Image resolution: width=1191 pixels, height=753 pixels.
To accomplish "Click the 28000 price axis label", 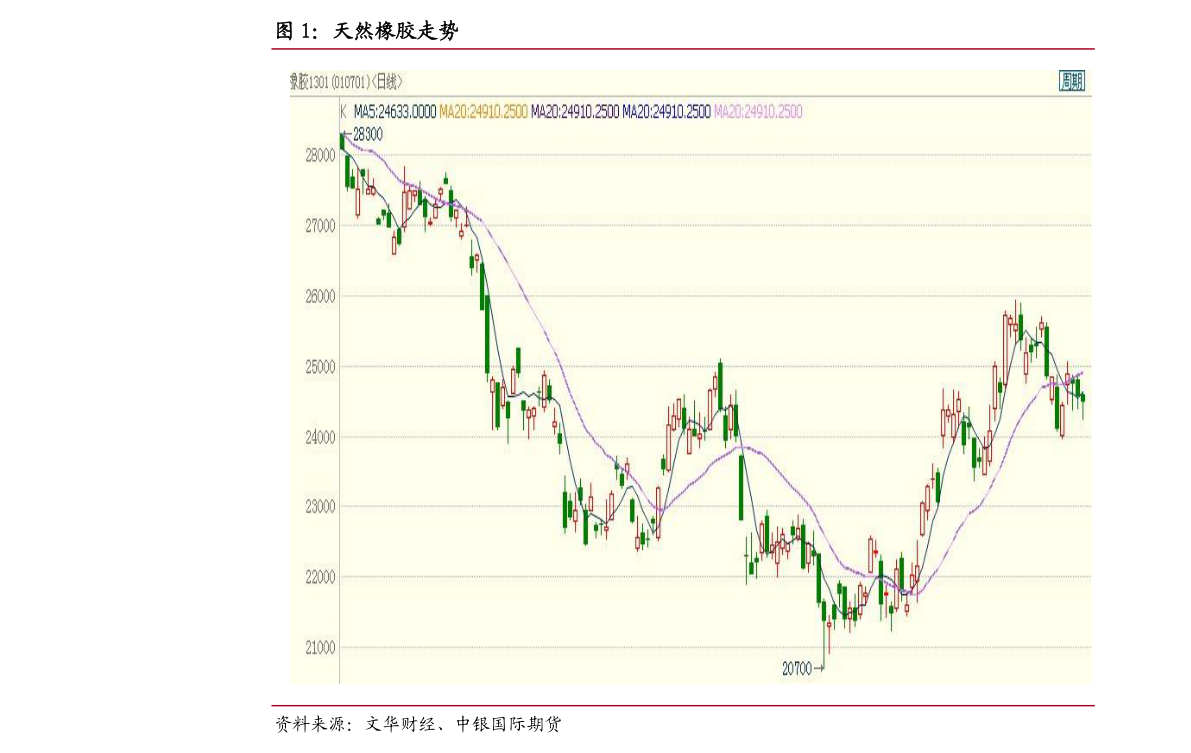I will pos(320,155).
